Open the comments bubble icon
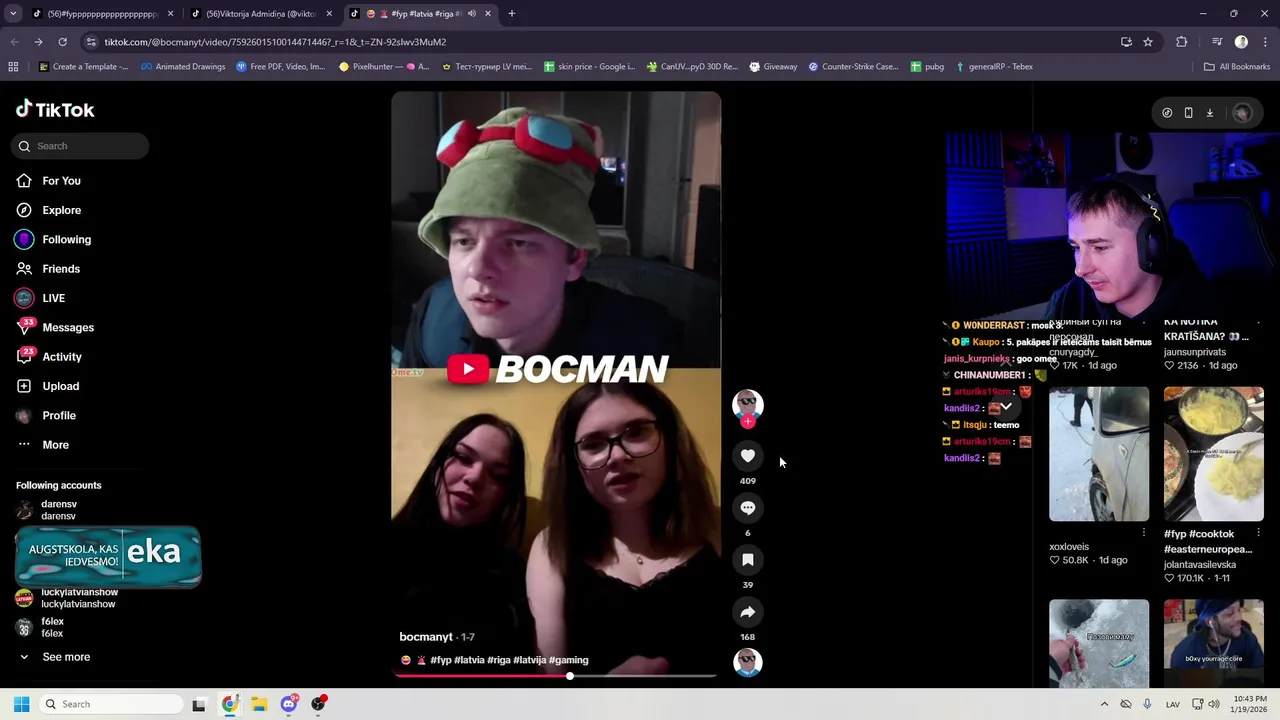 tap(748, 508)
